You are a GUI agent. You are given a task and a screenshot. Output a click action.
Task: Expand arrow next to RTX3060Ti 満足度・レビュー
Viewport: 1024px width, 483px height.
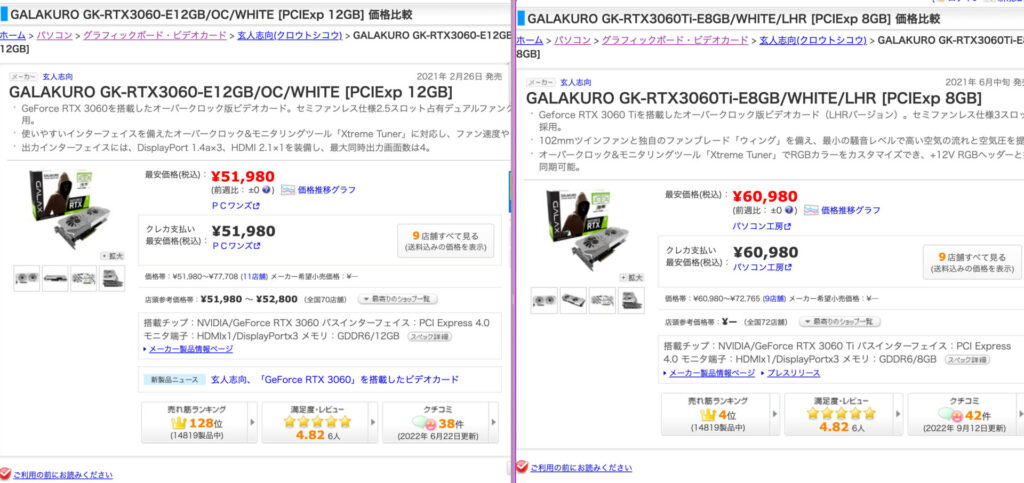click(x=899, y=414)
